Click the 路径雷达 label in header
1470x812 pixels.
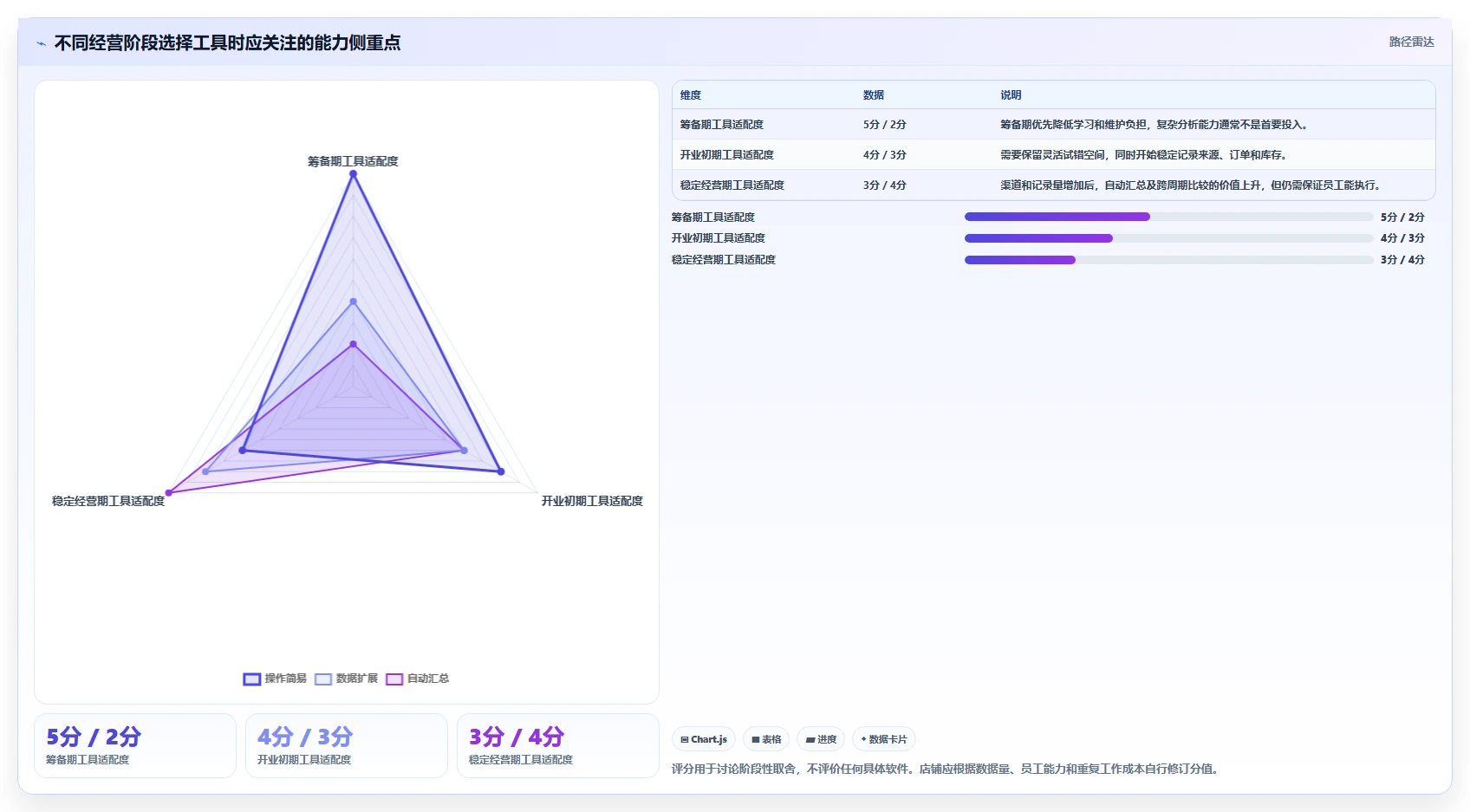point(1411,42)
